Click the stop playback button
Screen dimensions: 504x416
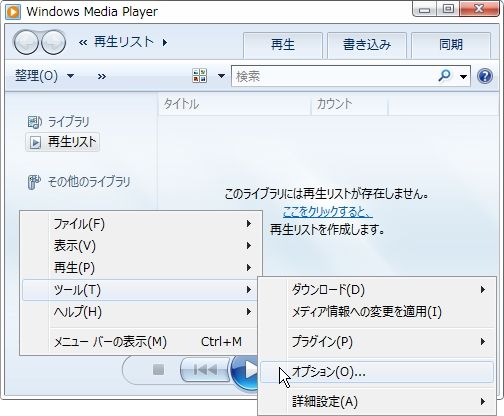pyautogui.click(x=158, y=369)
